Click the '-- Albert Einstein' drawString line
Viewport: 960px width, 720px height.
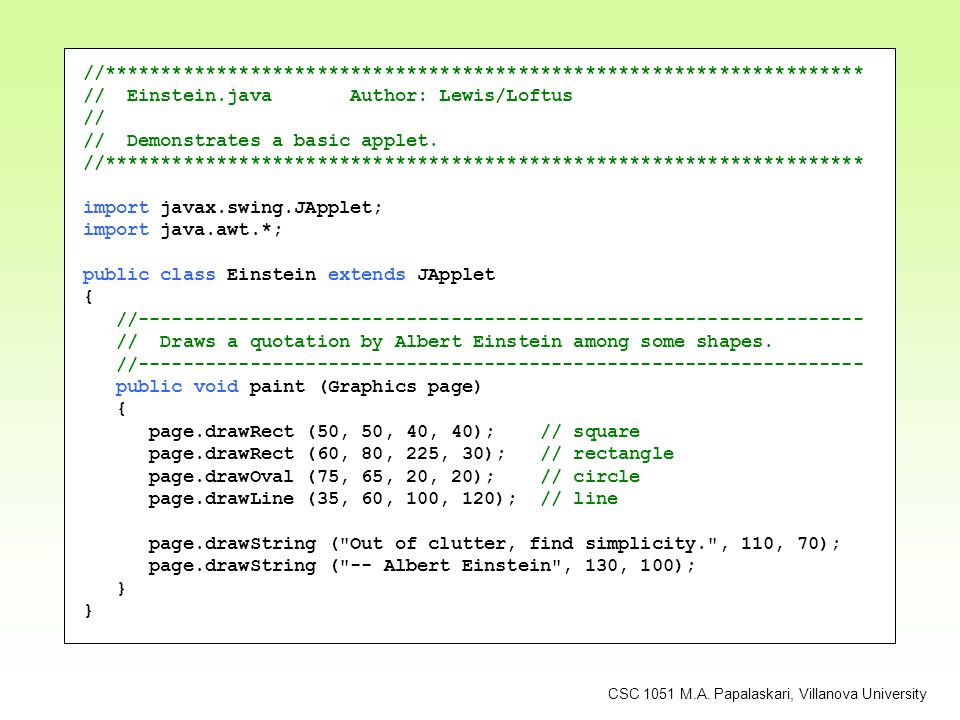422,566
